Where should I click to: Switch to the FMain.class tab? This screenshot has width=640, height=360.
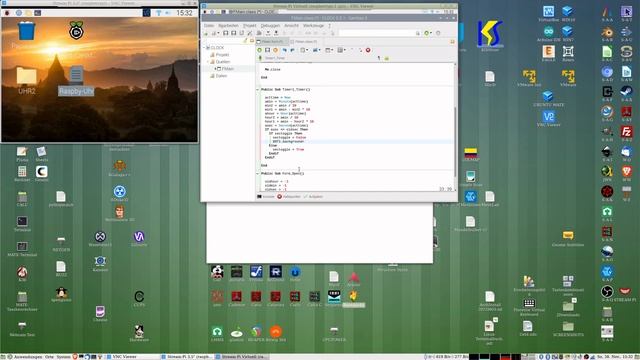coord(304,42)
